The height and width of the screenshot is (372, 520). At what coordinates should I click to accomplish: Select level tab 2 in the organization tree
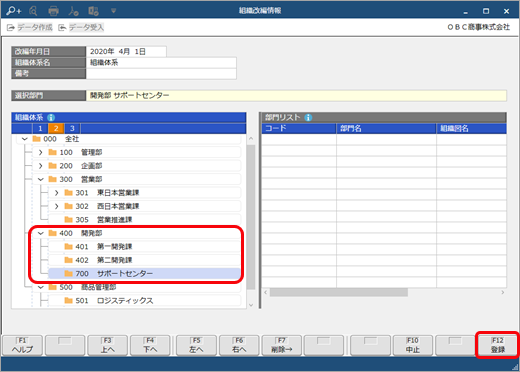pyautogui.click(x=56, y=128)
